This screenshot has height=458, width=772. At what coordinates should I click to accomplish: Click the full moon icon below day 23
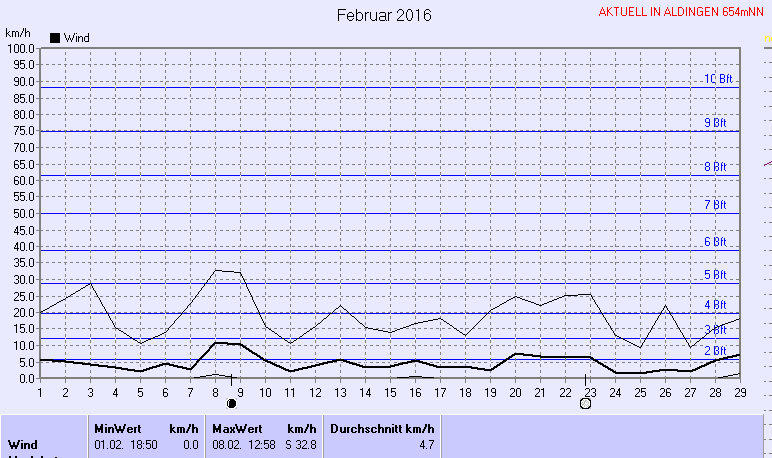tap(585, 403)
